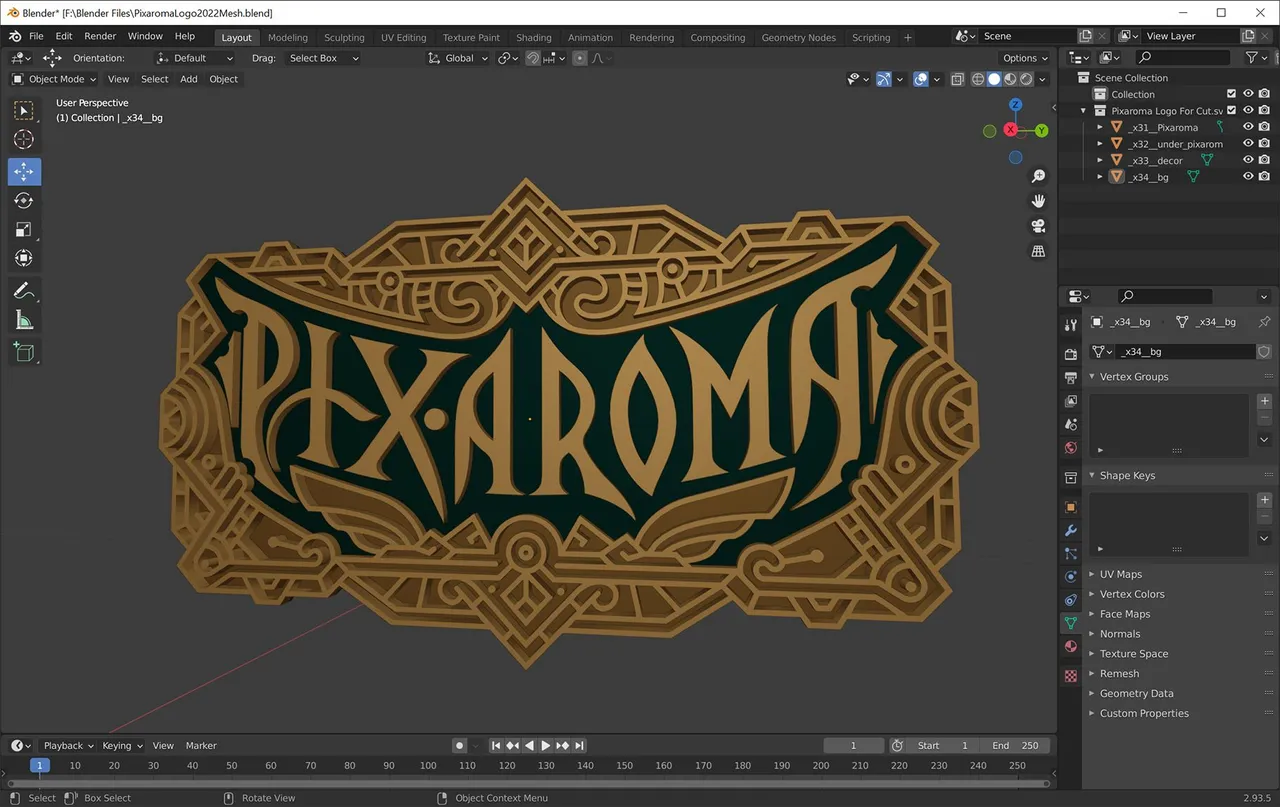Image resolution: width=1280 pixels, height=807 pixels.
Task: Click the hand pan view icon
Action: 1039,201
